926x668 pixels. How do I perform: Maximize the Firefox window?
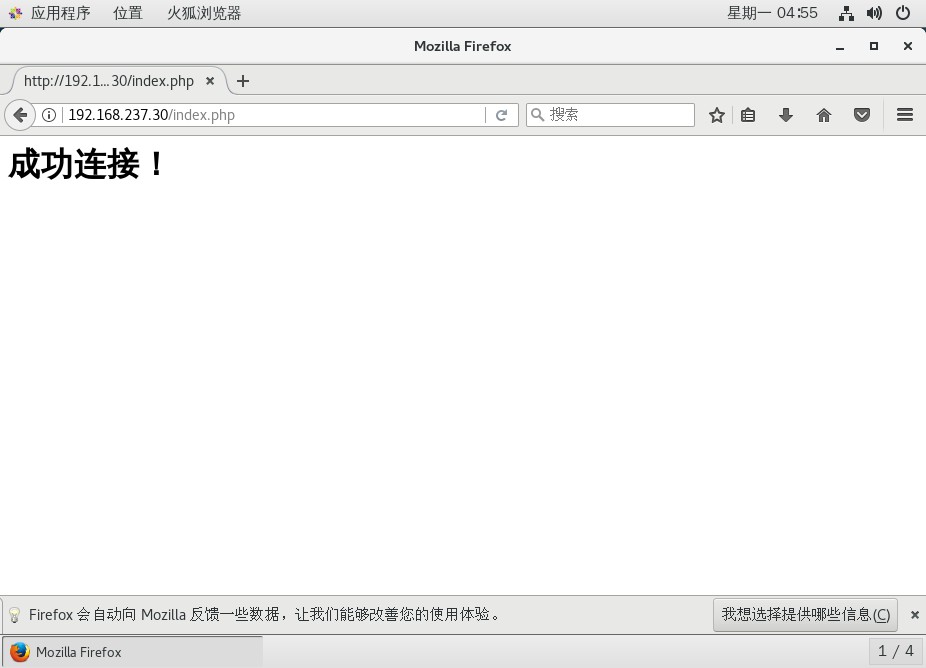coord(874,46)
